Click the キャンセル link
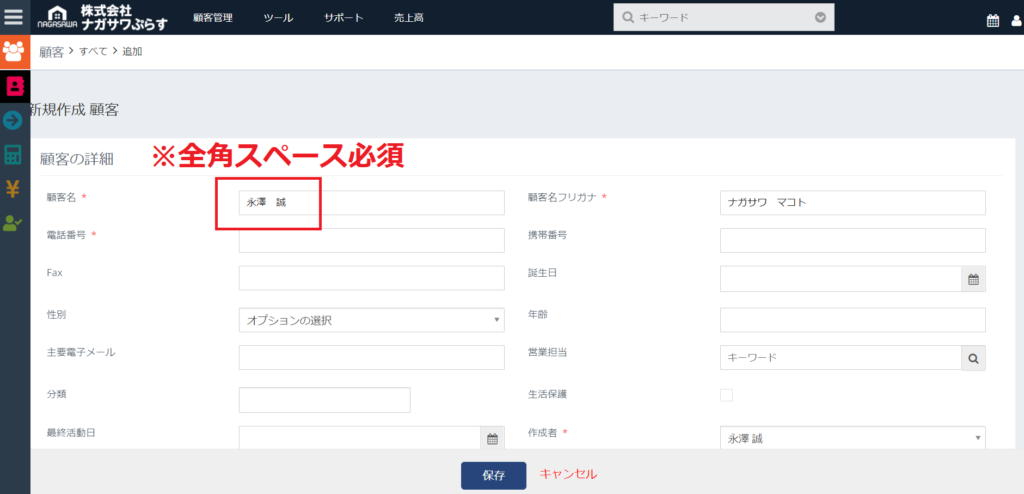The image size is (1024, 494). [568, 474]
